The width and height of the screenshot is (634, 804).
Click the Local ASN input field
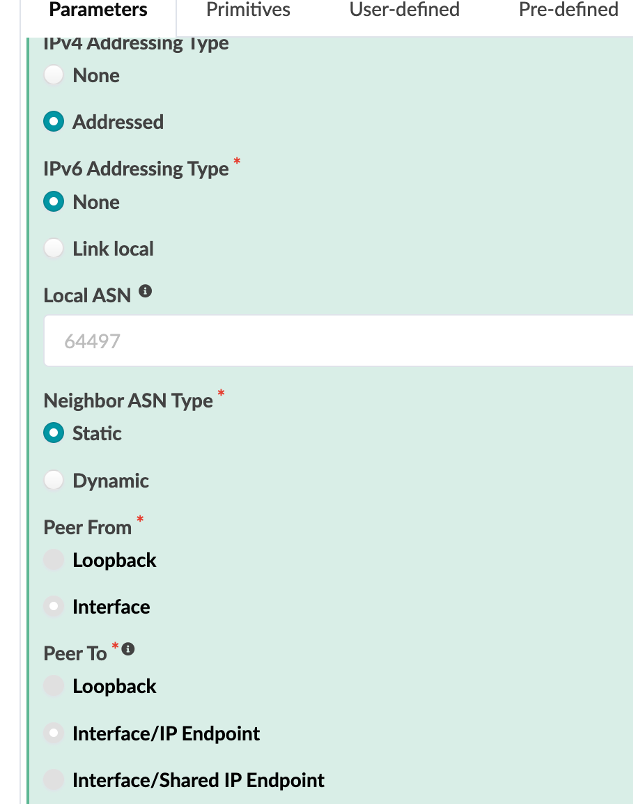tap(340, 341)
